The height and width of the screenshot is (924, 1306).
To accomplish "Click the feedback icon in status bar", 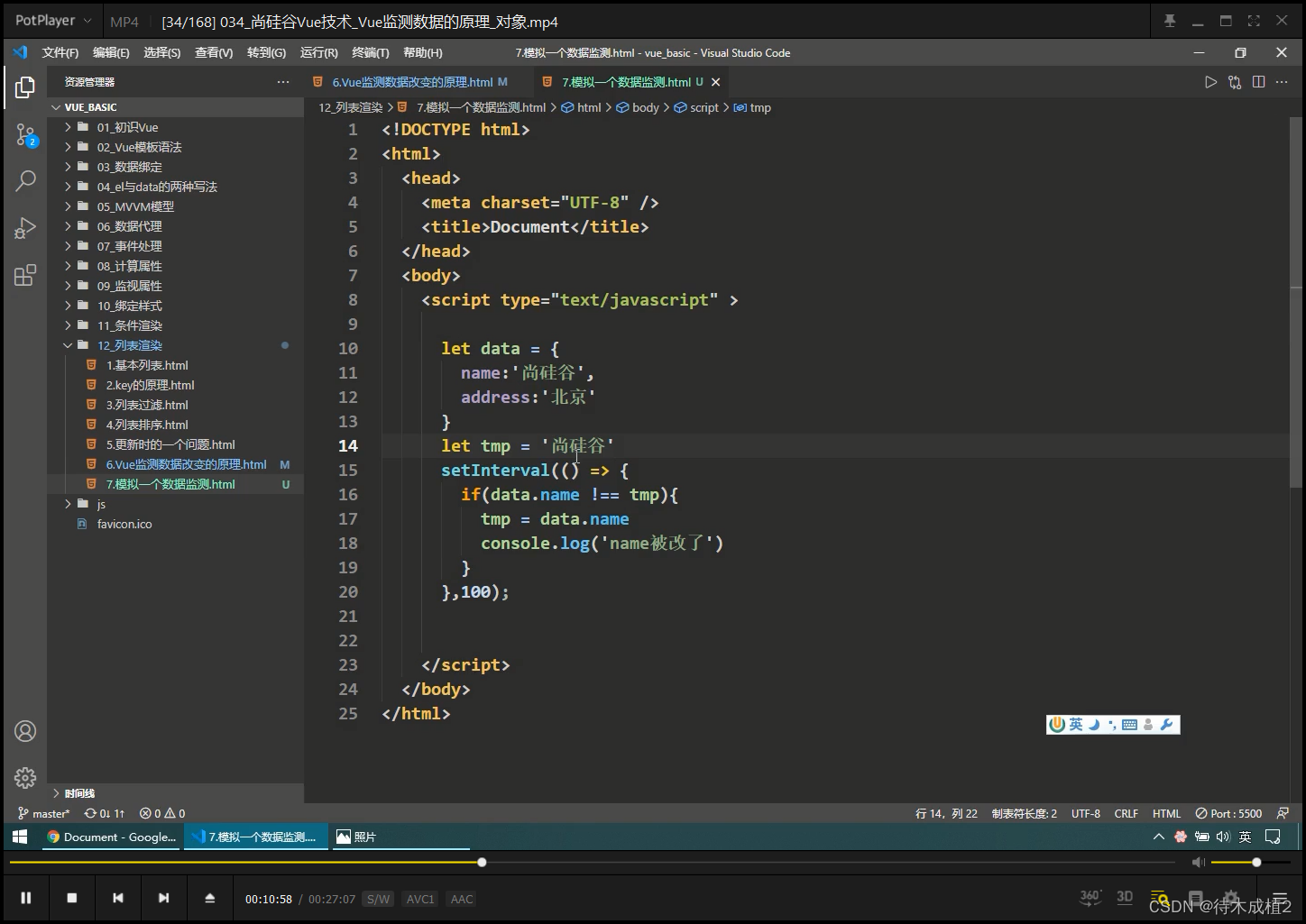I will pyautogui.click(x=1283, y=813).
